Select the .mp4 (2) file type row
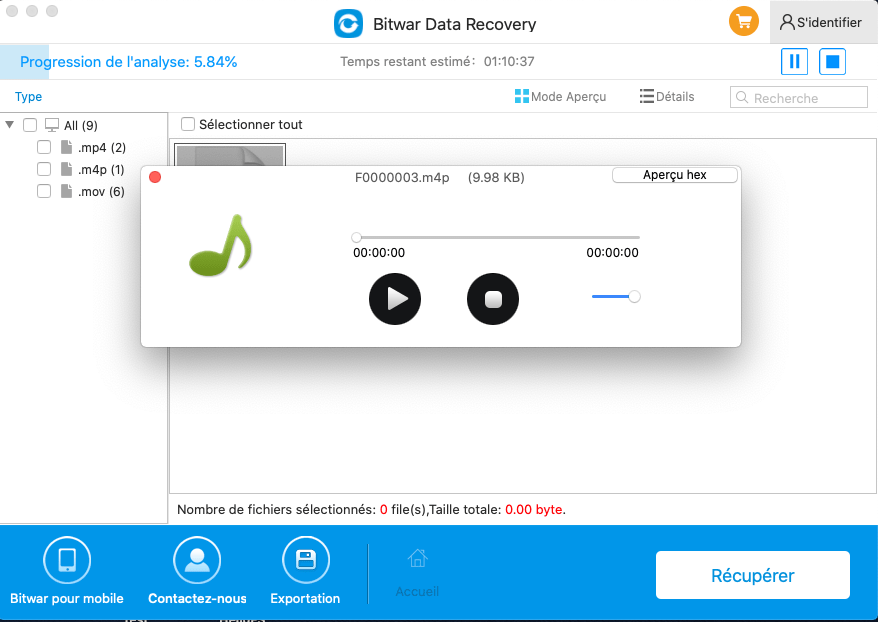Viewport: 878px width, 622px height. 101,147
